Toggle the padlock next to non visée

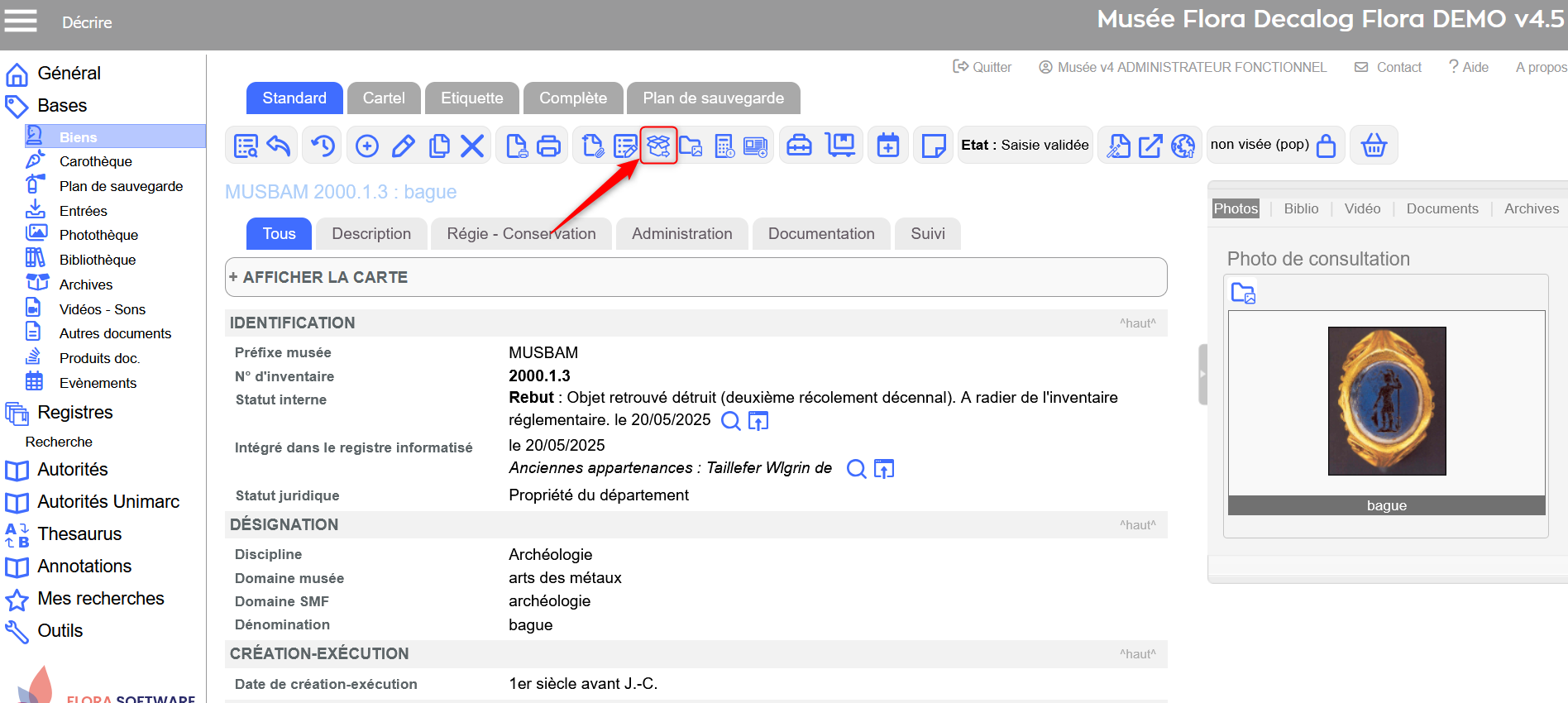click(1326, 146)
